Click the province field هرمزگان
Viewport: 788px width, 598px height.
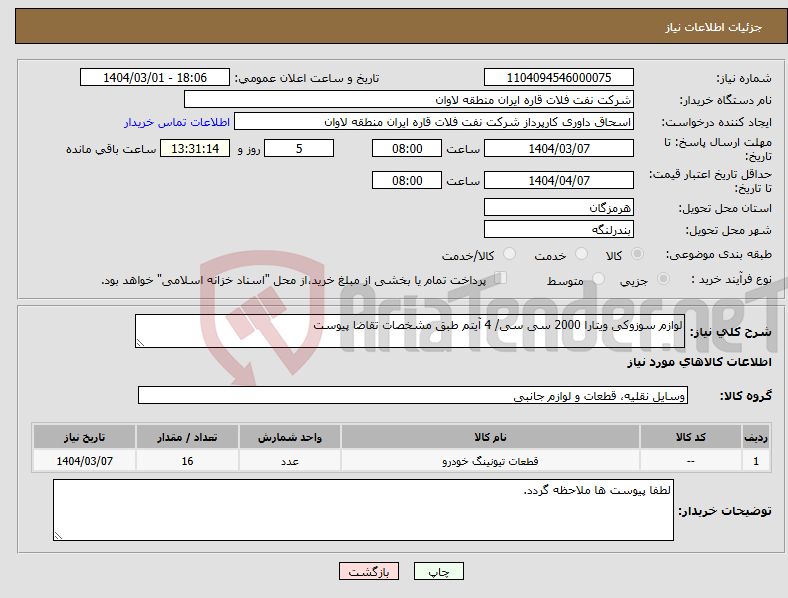point(558,207)
